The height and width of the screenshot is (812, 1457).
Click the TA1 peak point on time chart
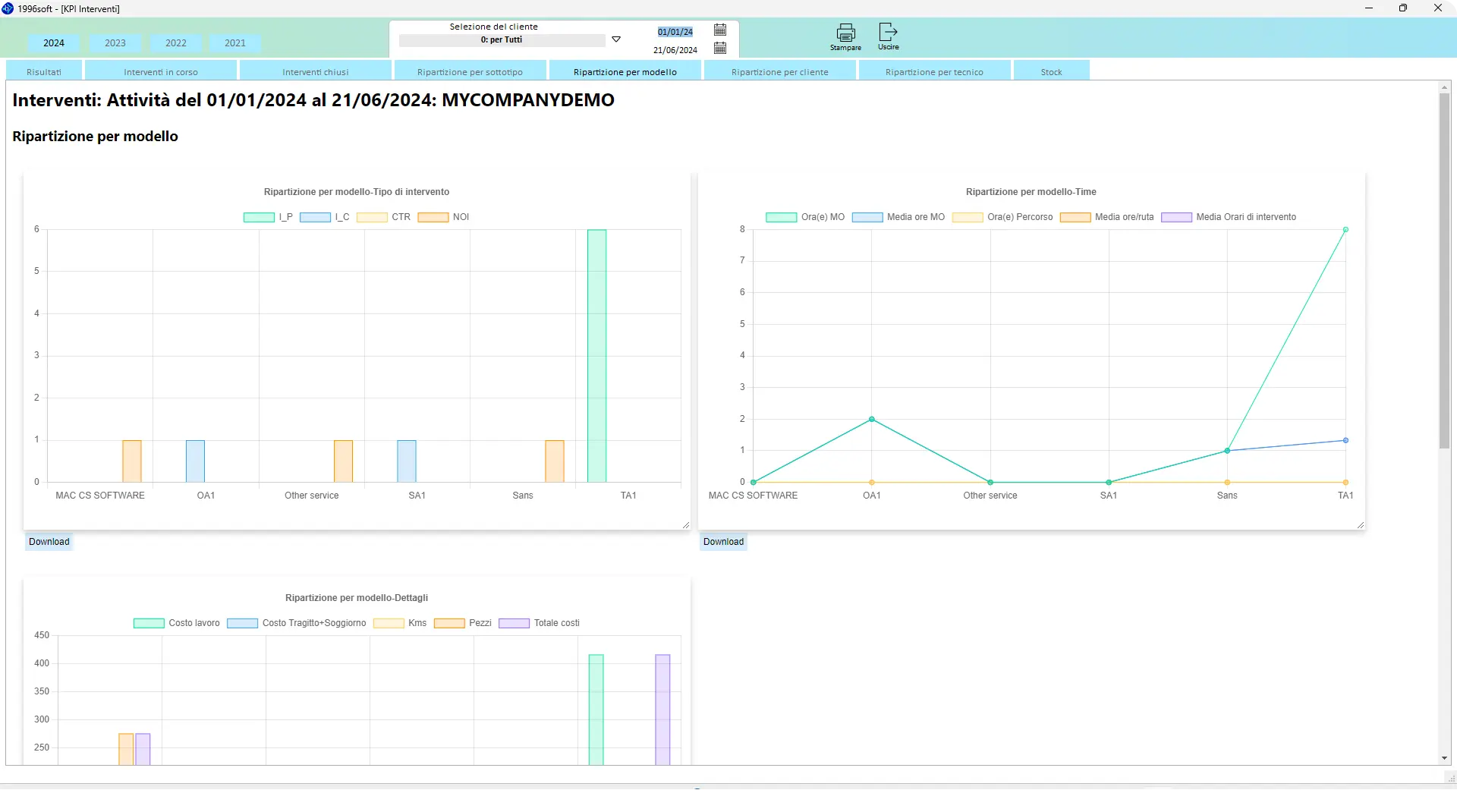(1345, 229)
